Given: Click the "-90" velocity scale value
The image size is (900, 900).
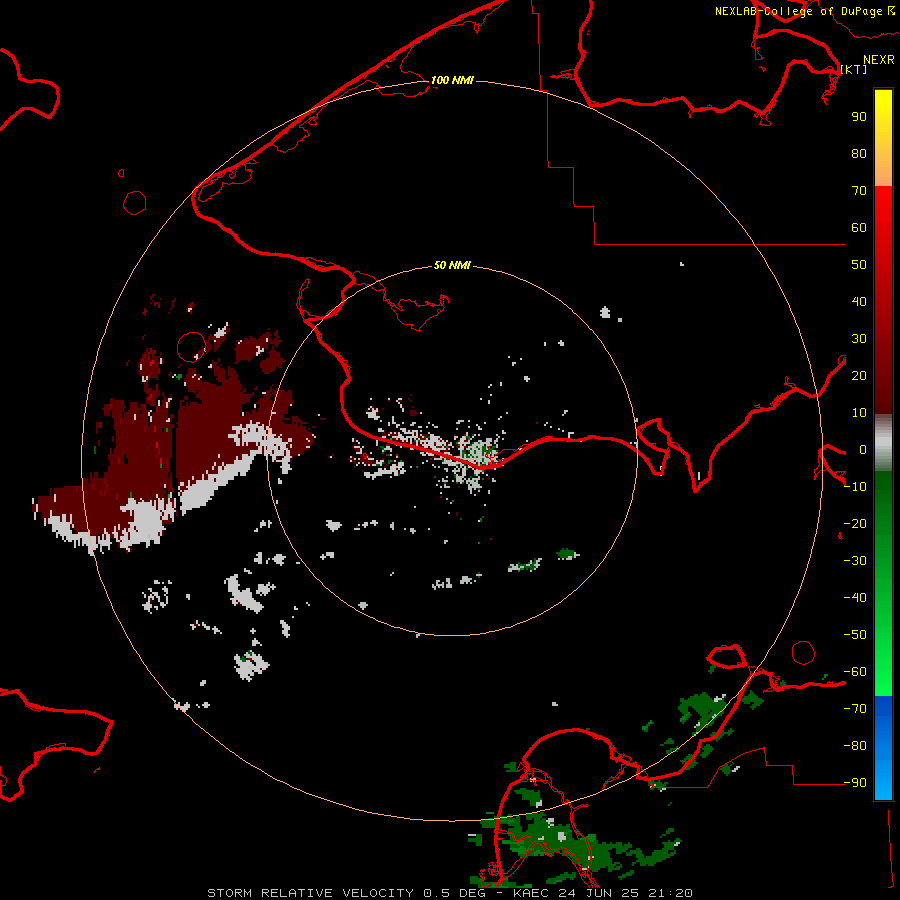Looking at the screenshot, I should tap(855, 783).
